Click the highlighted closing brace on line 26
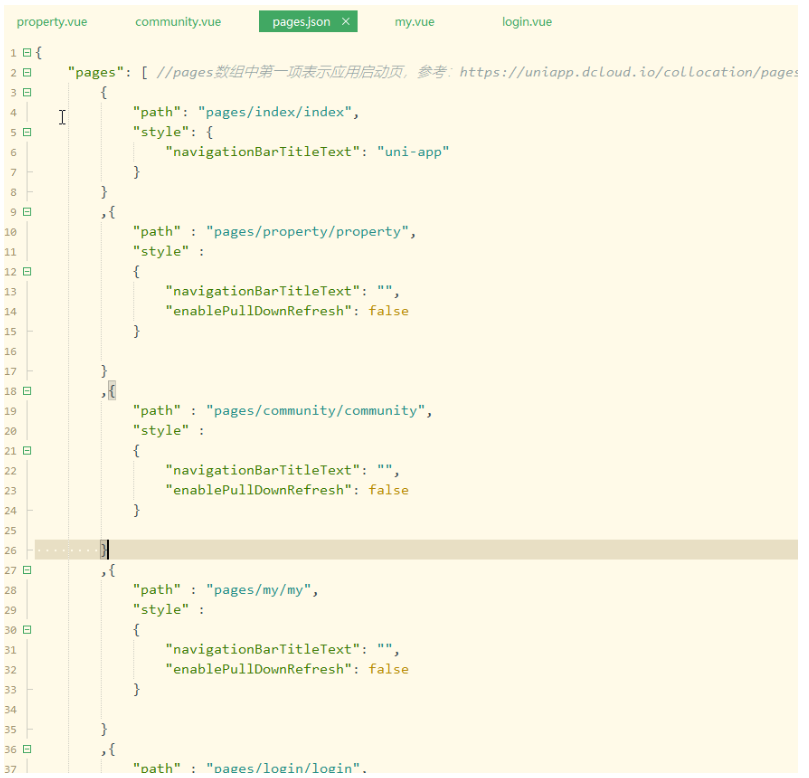This screenshot has height=778, width=809. (104, 550)
